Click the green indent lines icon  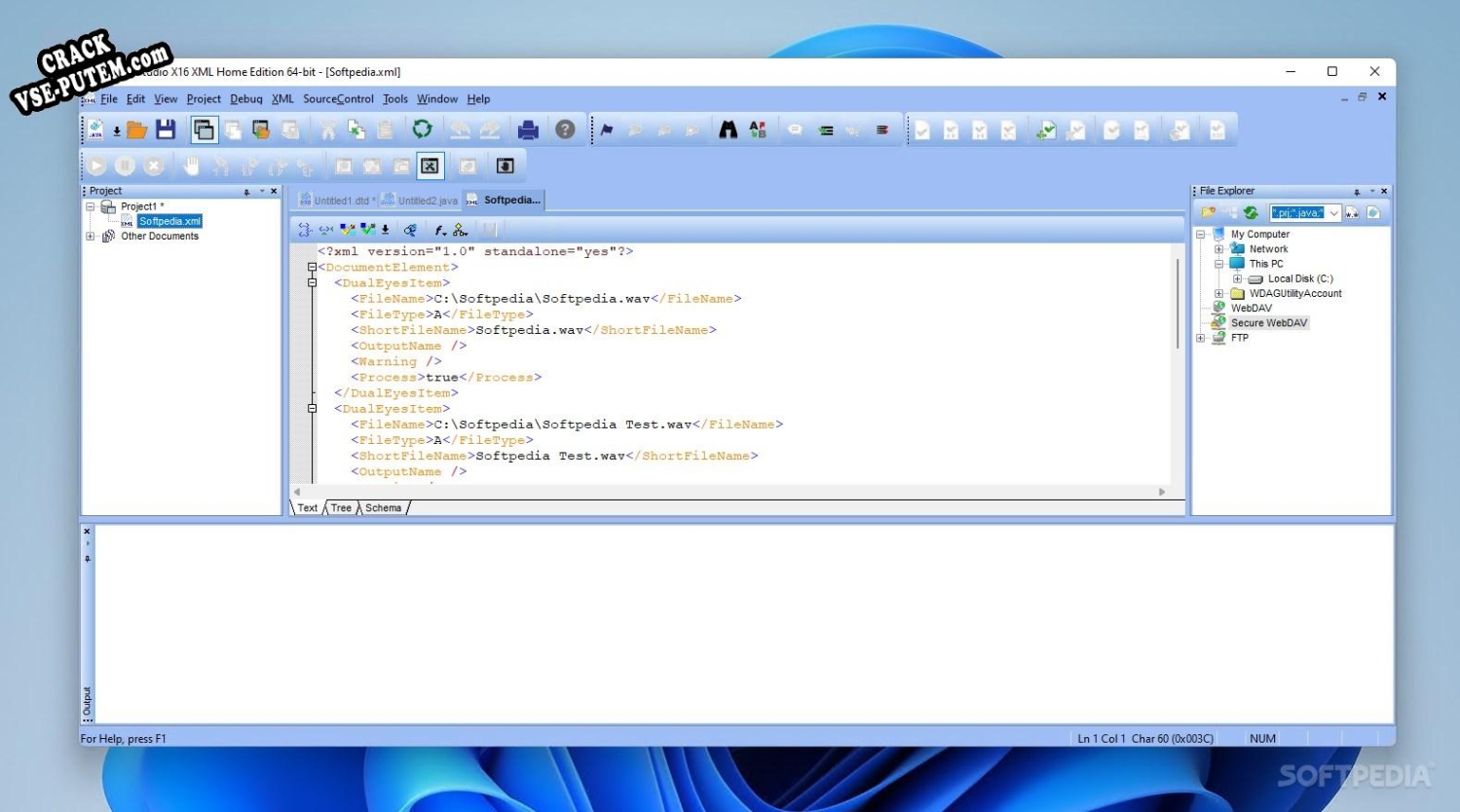pos(826,129)
